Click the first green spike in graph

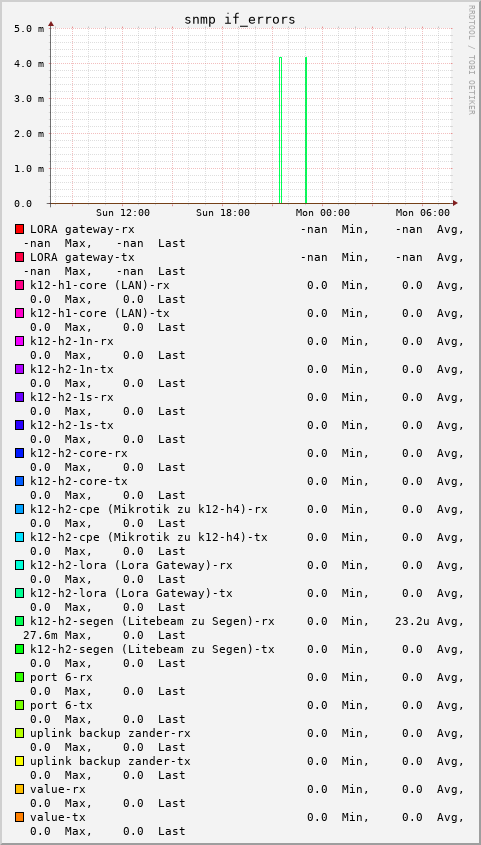point(281,130)
